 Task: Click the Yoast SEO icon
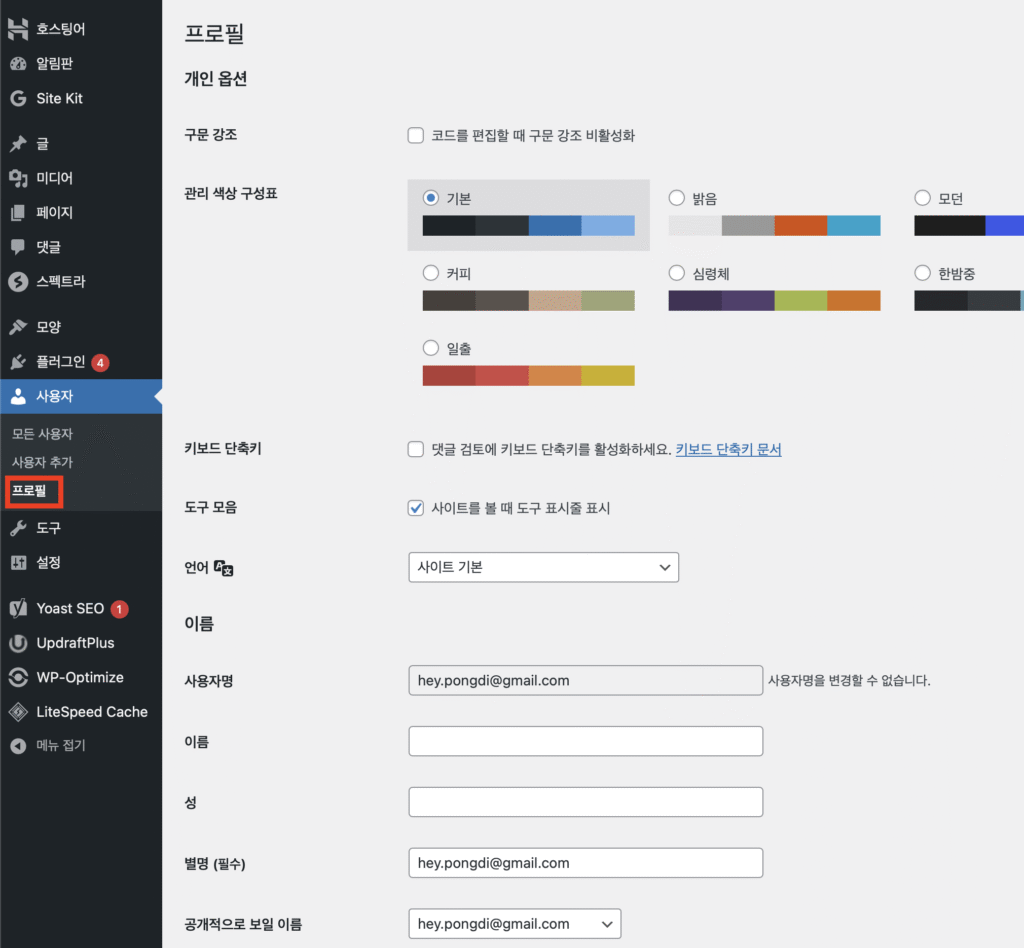pos(18,608)
